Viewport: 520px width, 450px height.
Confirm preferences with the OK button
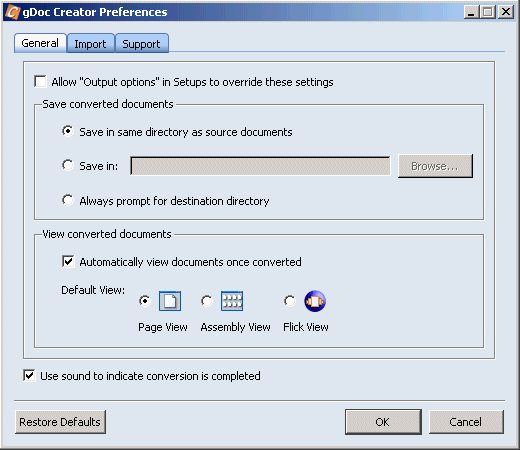[383, 422]
